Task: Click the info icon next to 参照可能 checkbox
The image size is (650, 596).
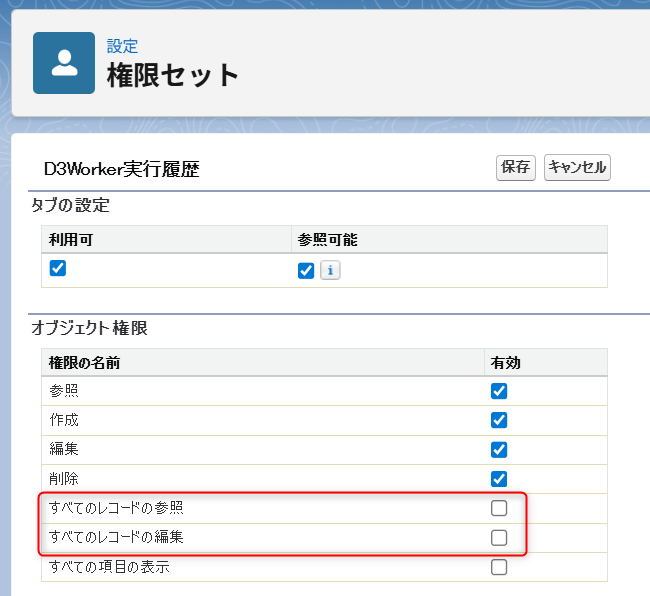Action: tap(330, 271)
